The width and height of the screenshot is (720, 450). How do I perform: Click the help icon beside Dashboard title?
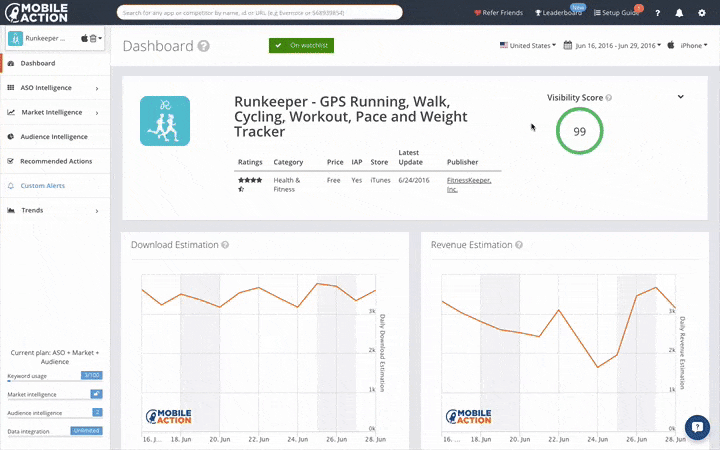204,46
